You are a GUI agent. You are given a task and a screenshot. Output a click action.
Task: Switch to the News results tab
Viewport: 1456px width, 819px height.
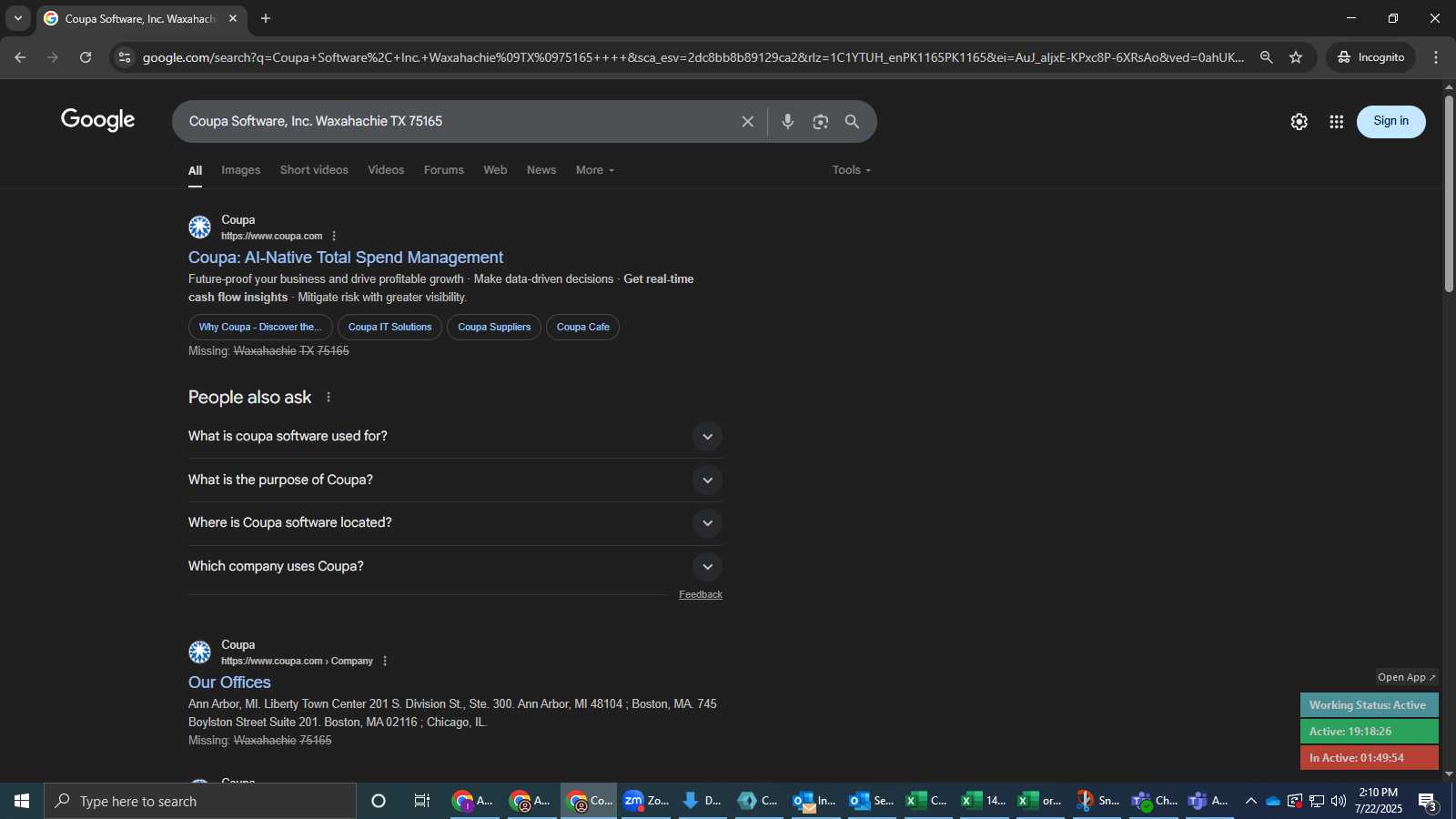[541, 170]
